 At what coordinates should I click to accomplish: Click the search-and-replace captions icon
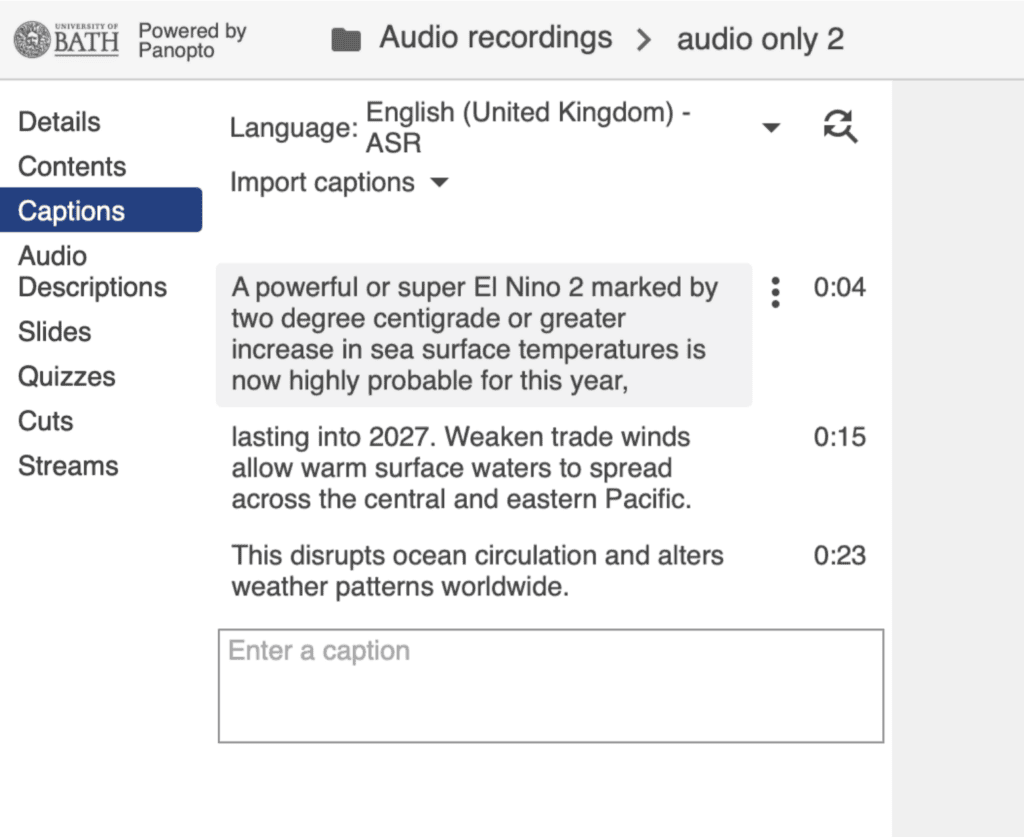840,126
